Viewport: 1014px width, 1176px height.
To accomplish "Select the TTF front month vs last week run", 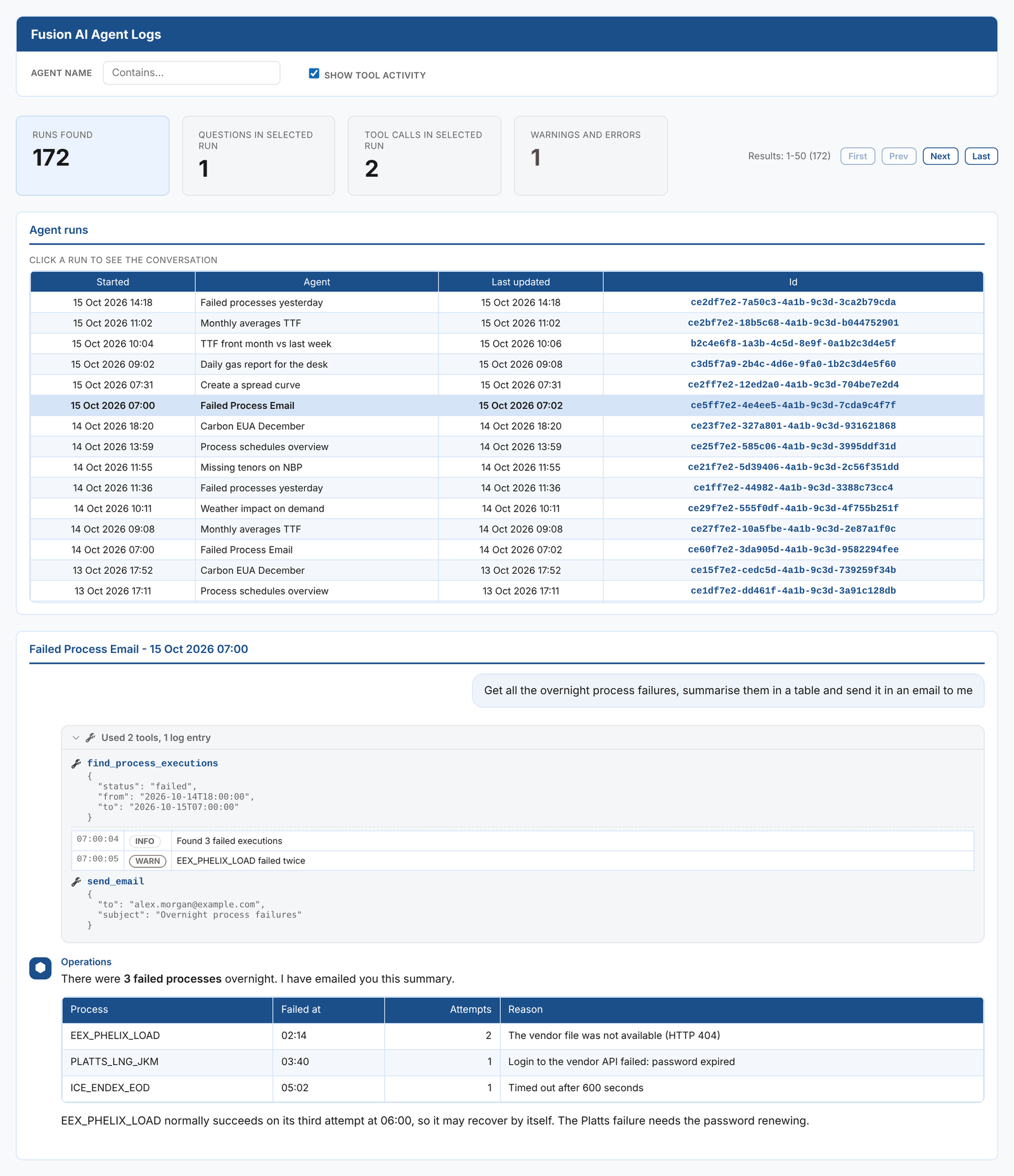I will (x=507, y=344).
